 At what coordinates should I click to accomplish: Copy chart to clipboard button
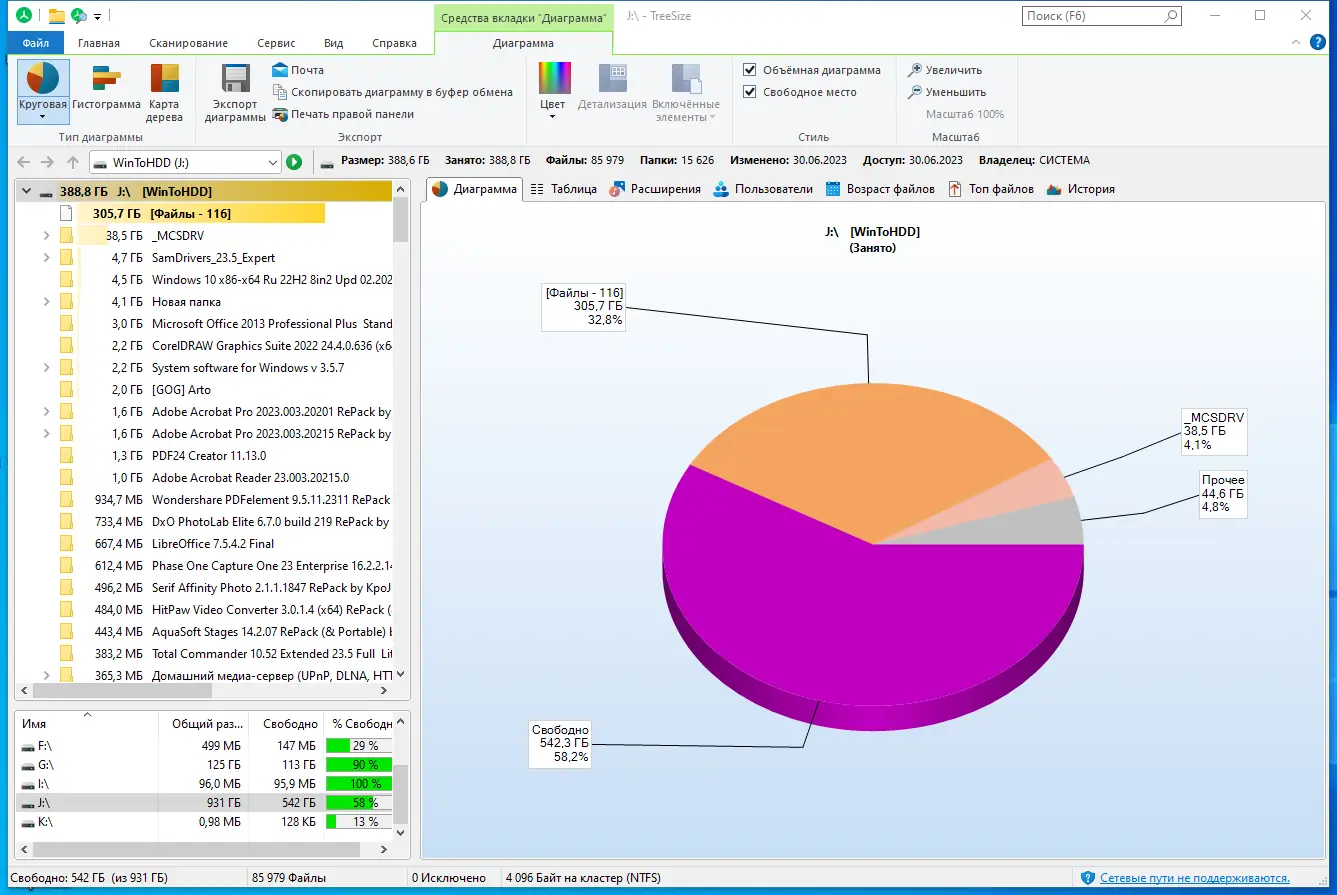(392, 92)
